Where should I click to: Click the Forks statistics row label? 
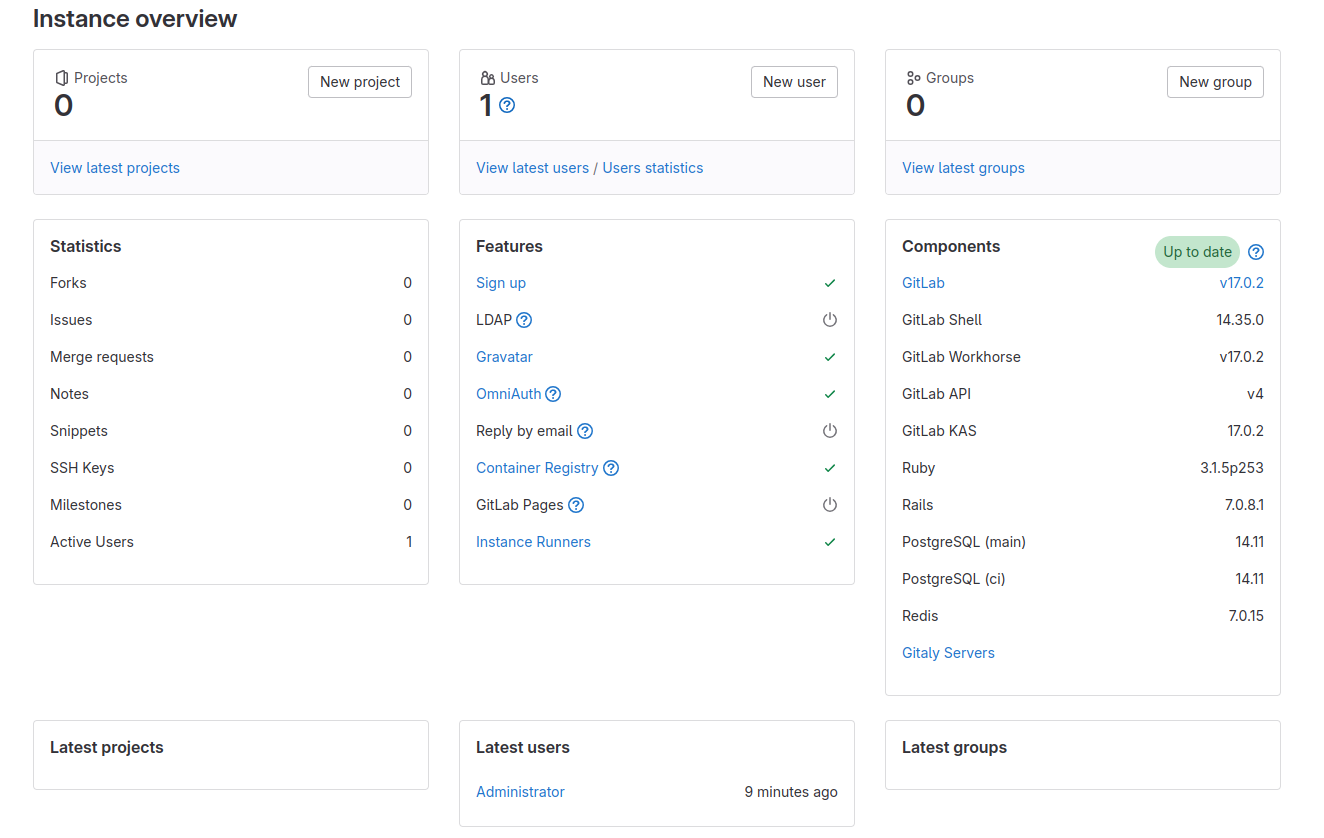coord(68,283)
